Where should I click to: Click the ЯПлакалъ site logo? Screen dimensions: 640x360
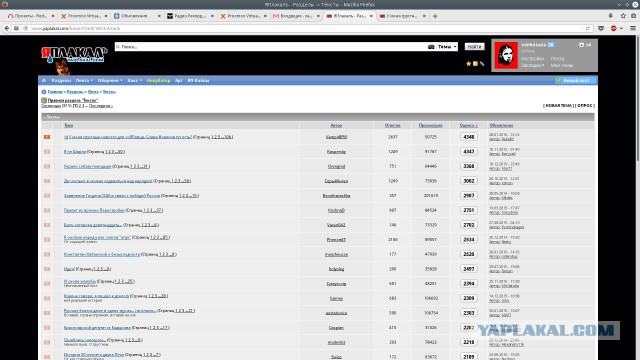click(74, 56)
